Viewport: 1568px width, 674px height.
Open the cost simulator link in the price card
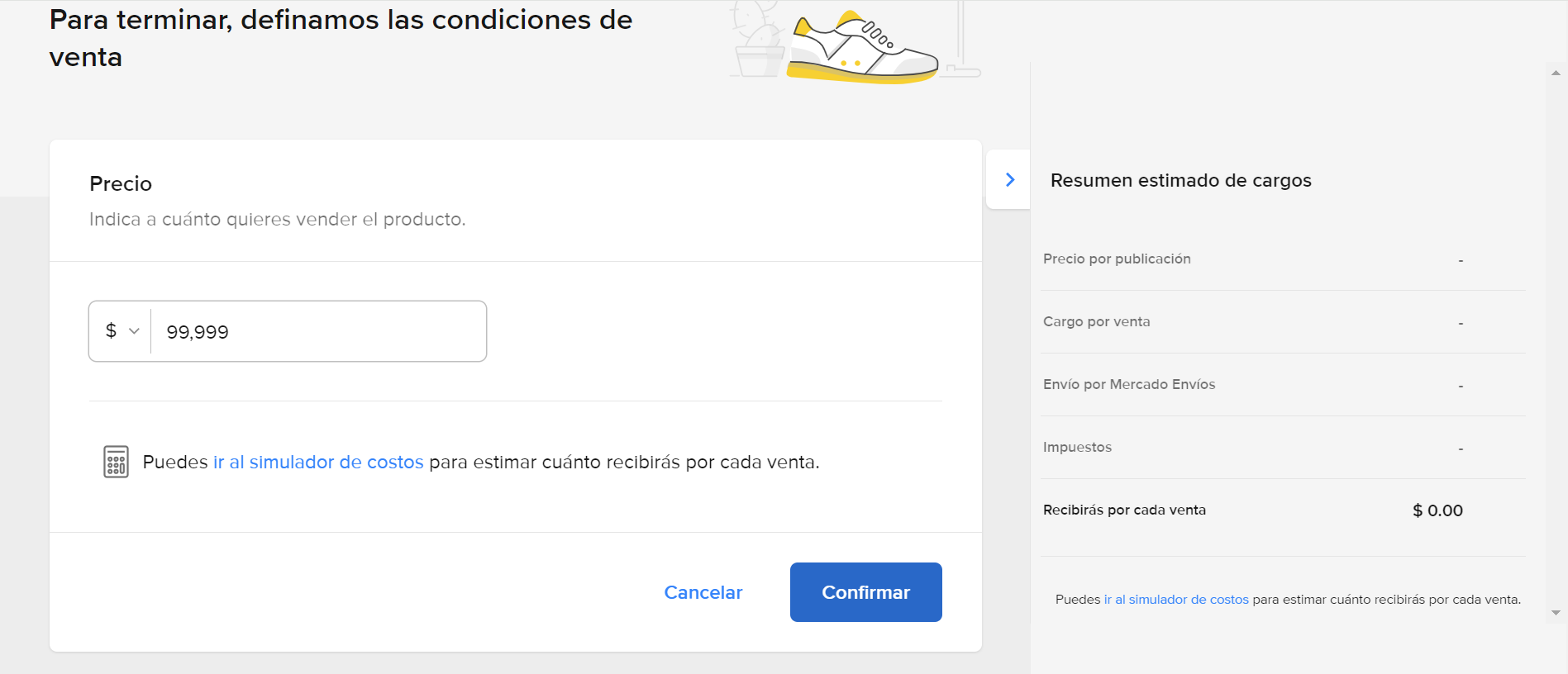pos(318,462)
